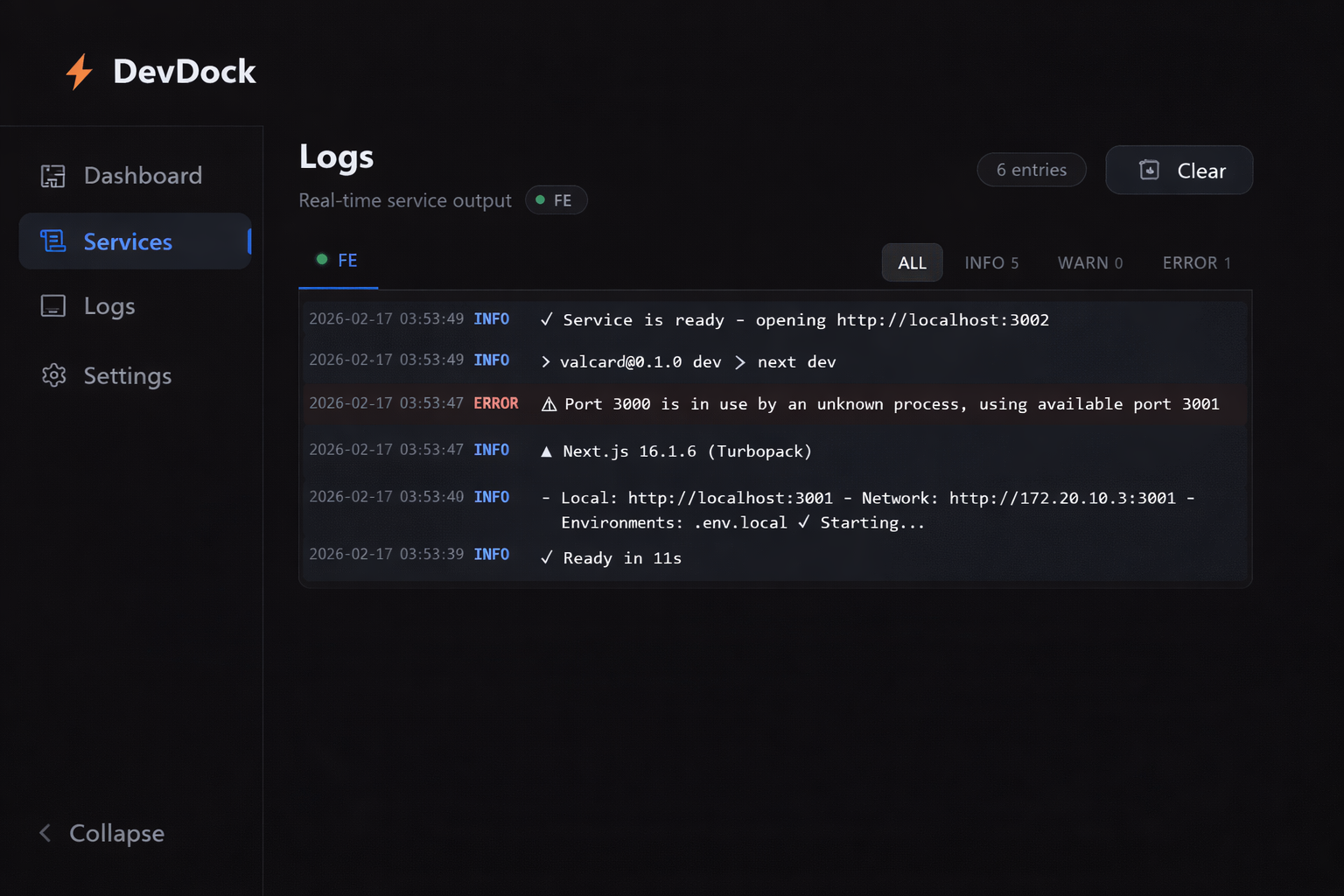Viewport: 1344px width, 896px height.
Task: Click the trash icon on Clear button
Action: [1149, 170]
